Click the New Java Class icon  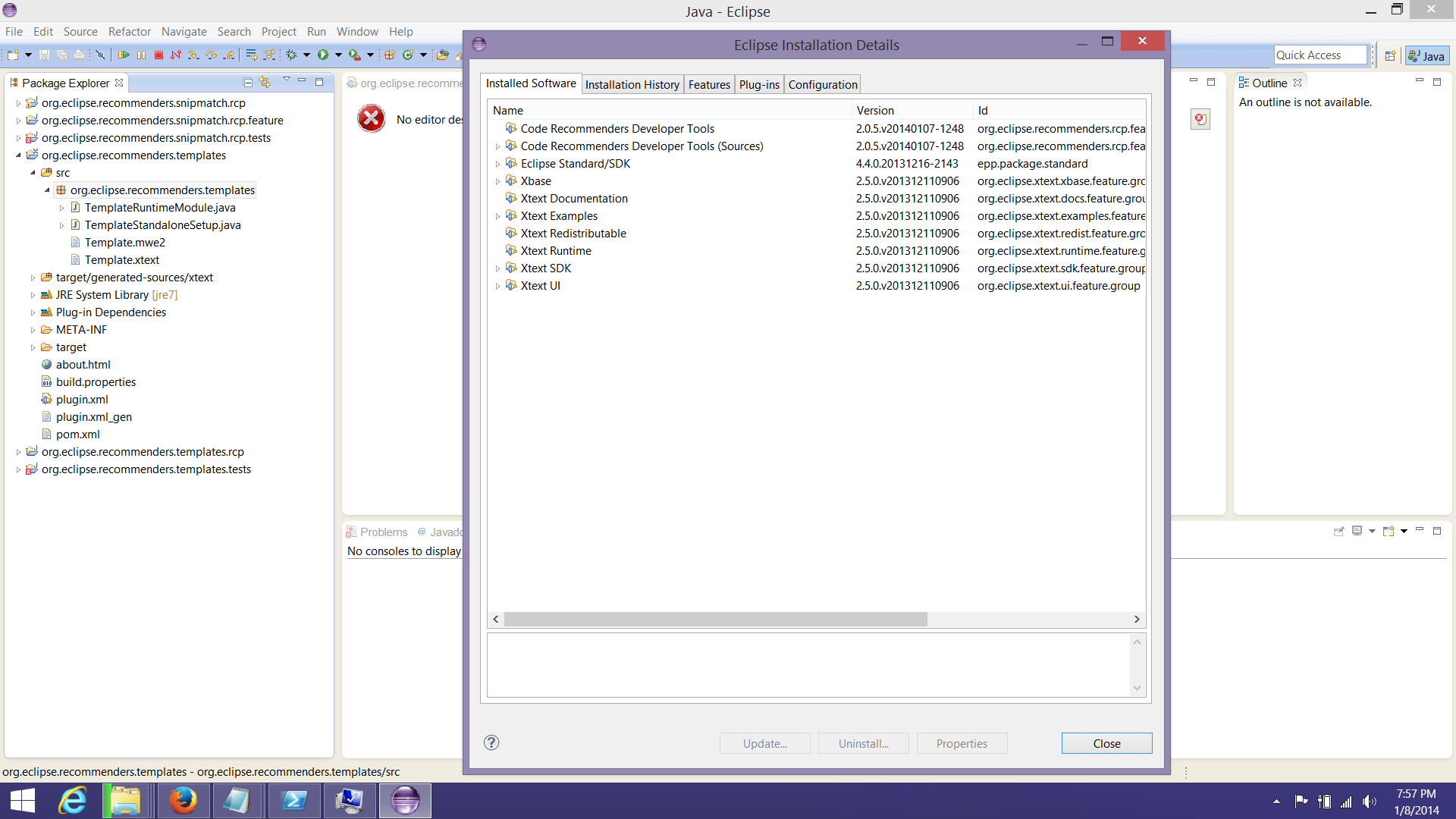point(408,55)
